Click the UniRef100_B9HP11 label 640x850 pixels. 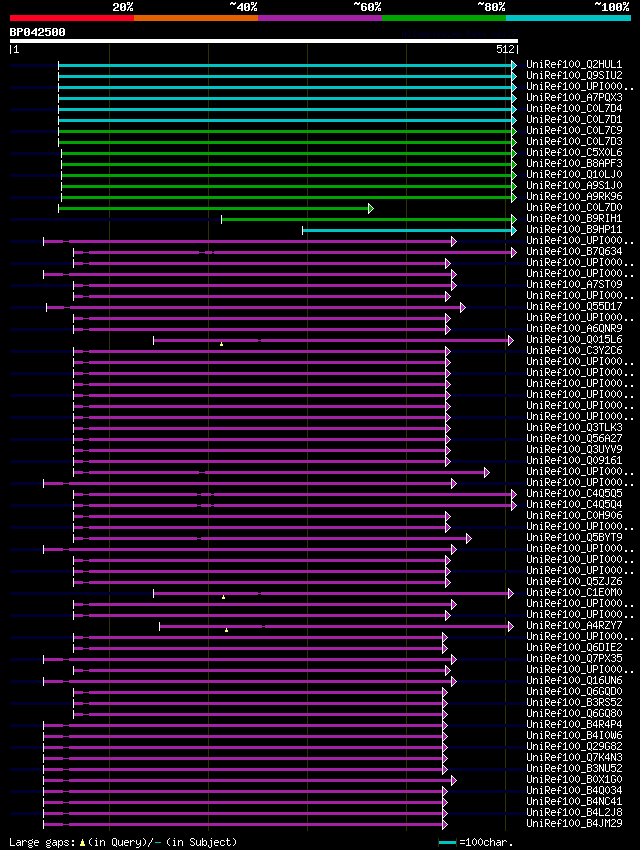click(574, 229)
